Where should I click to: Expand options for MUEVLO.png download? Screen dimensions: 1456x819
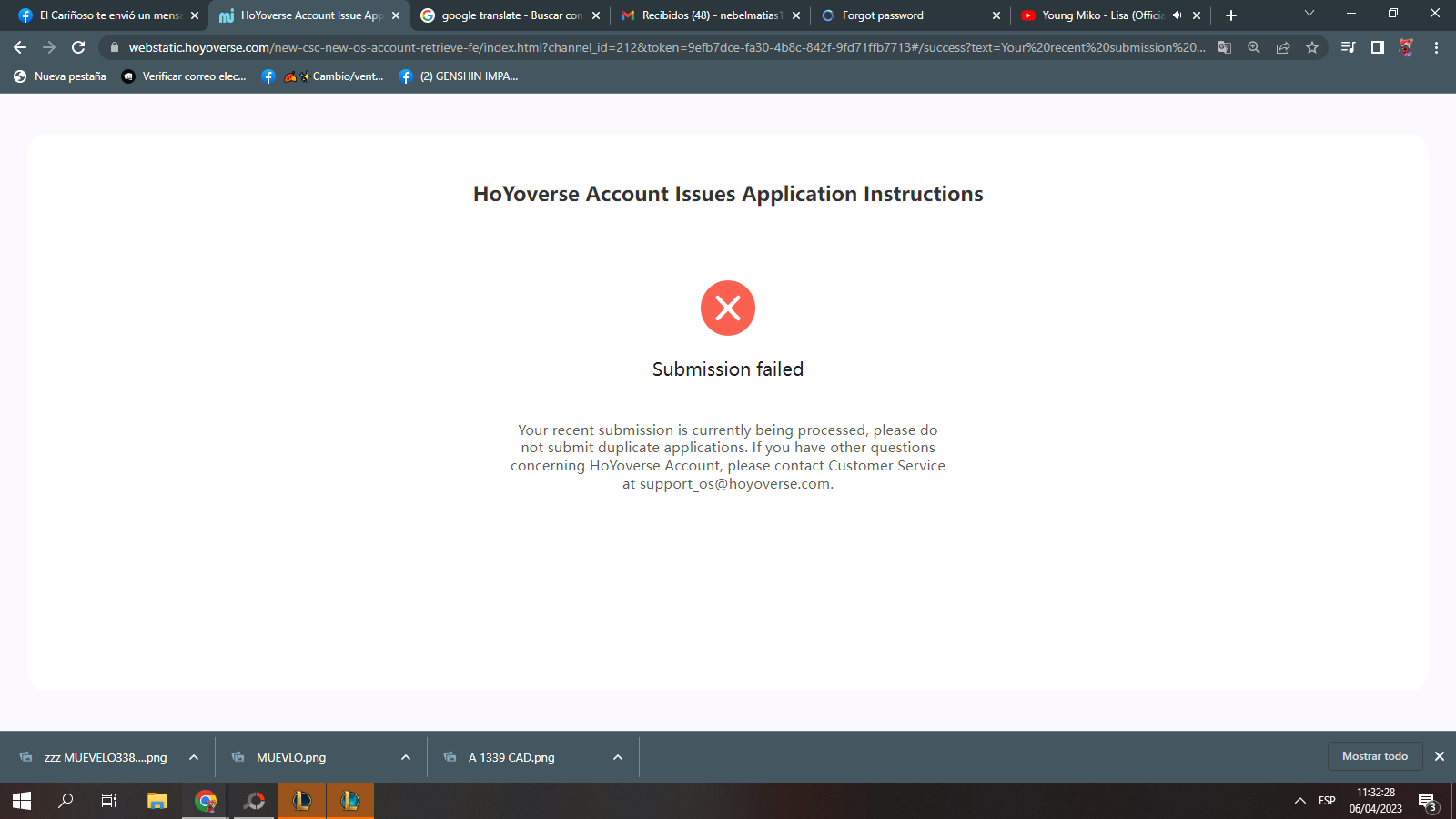[406, 757]
